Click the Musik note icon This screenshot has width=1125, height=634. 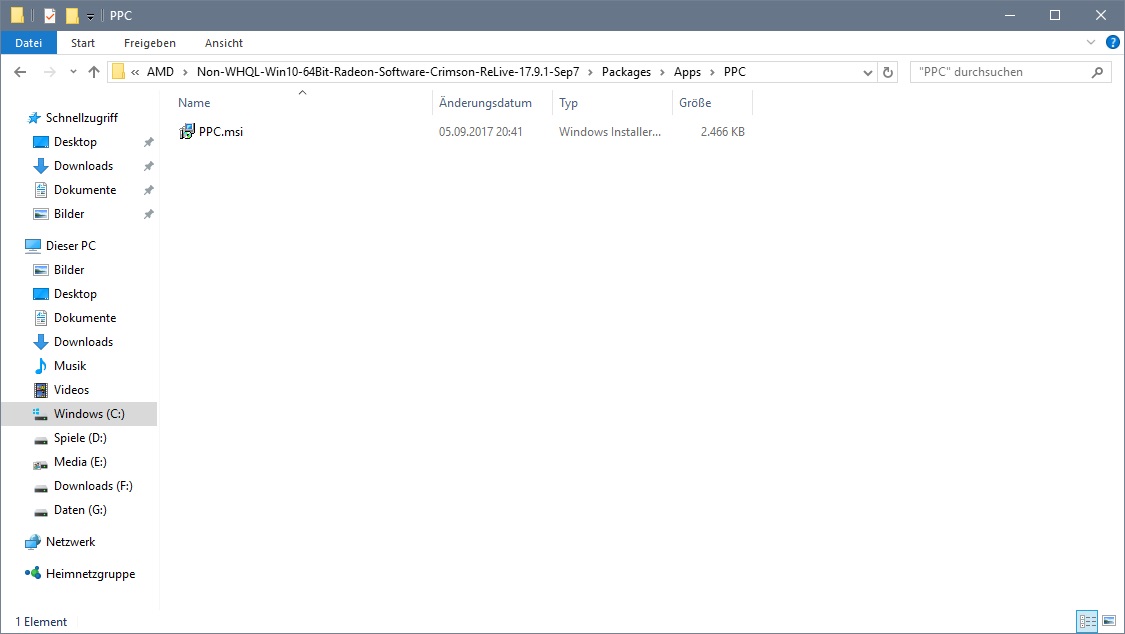coord(41,366)
